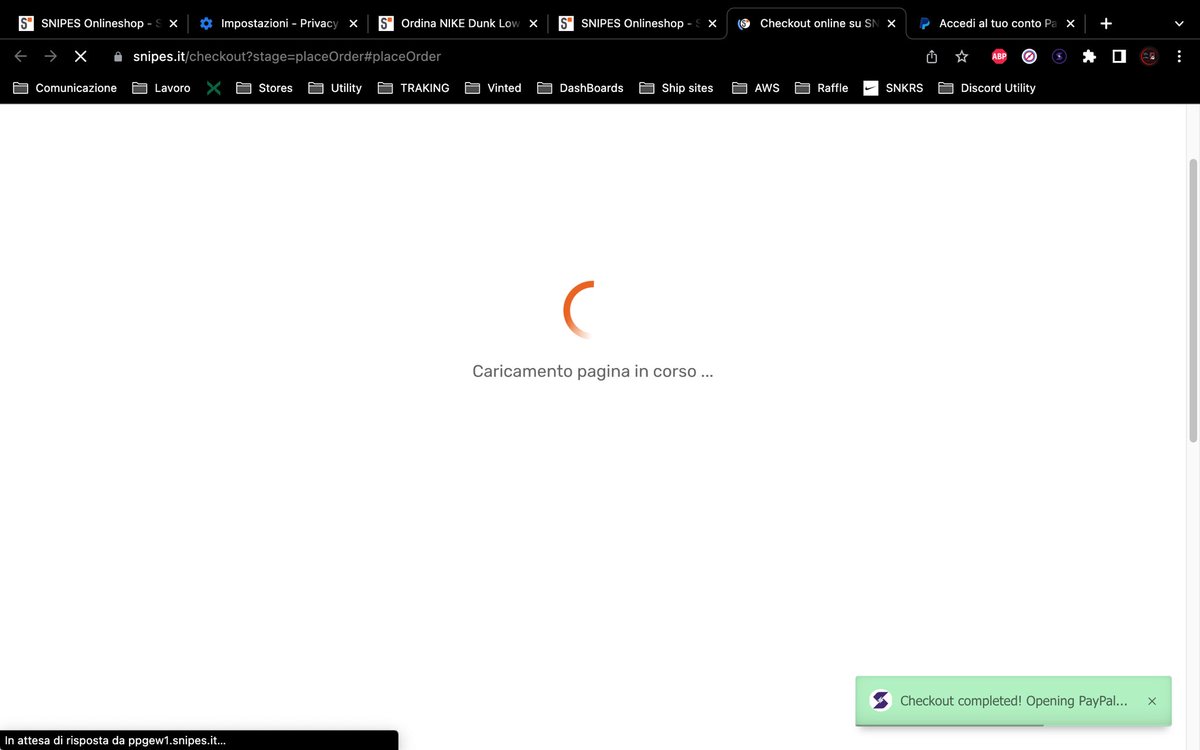The image size is (1200, 750).
Task: Toggle the browser side panel
Action: [x=1119, y=57]
